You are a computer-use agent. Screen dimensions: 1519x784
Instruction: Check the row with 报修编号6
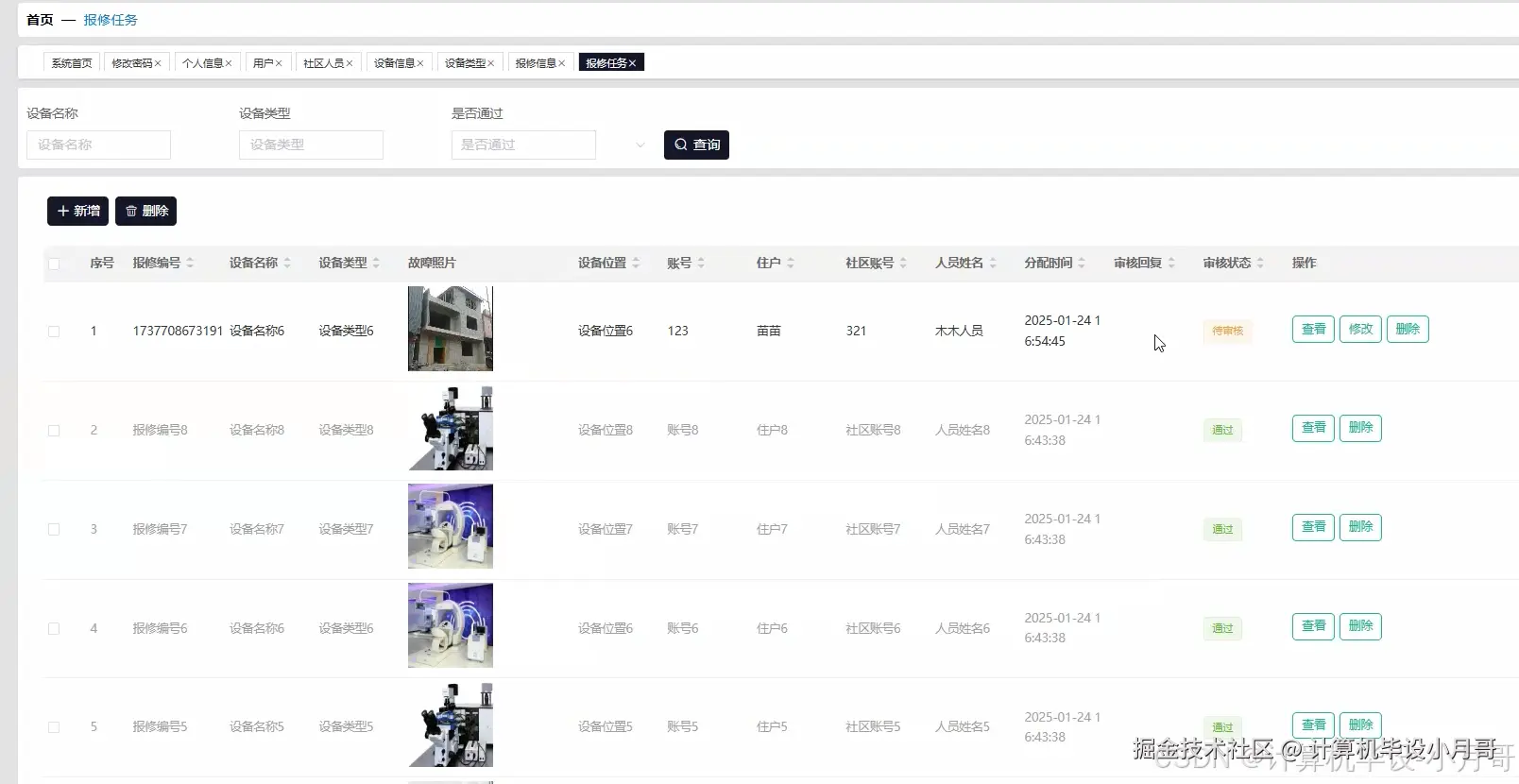coord(54,629)
